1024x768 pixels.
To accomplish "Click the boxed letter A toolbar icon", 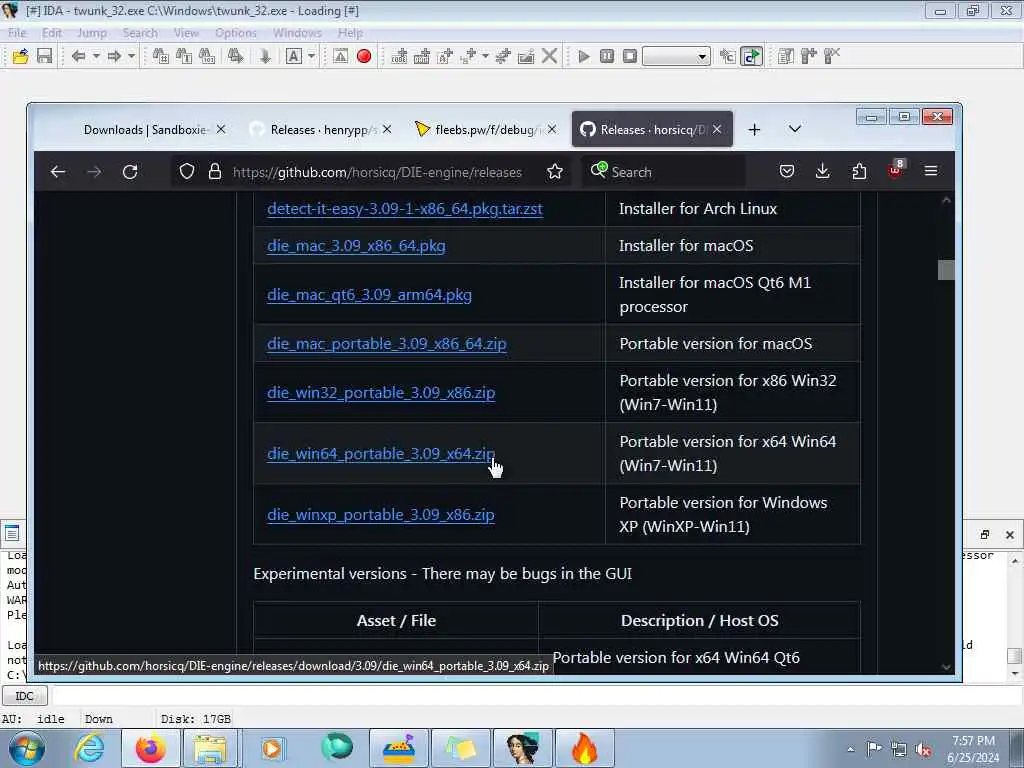I will pos(294,56).
